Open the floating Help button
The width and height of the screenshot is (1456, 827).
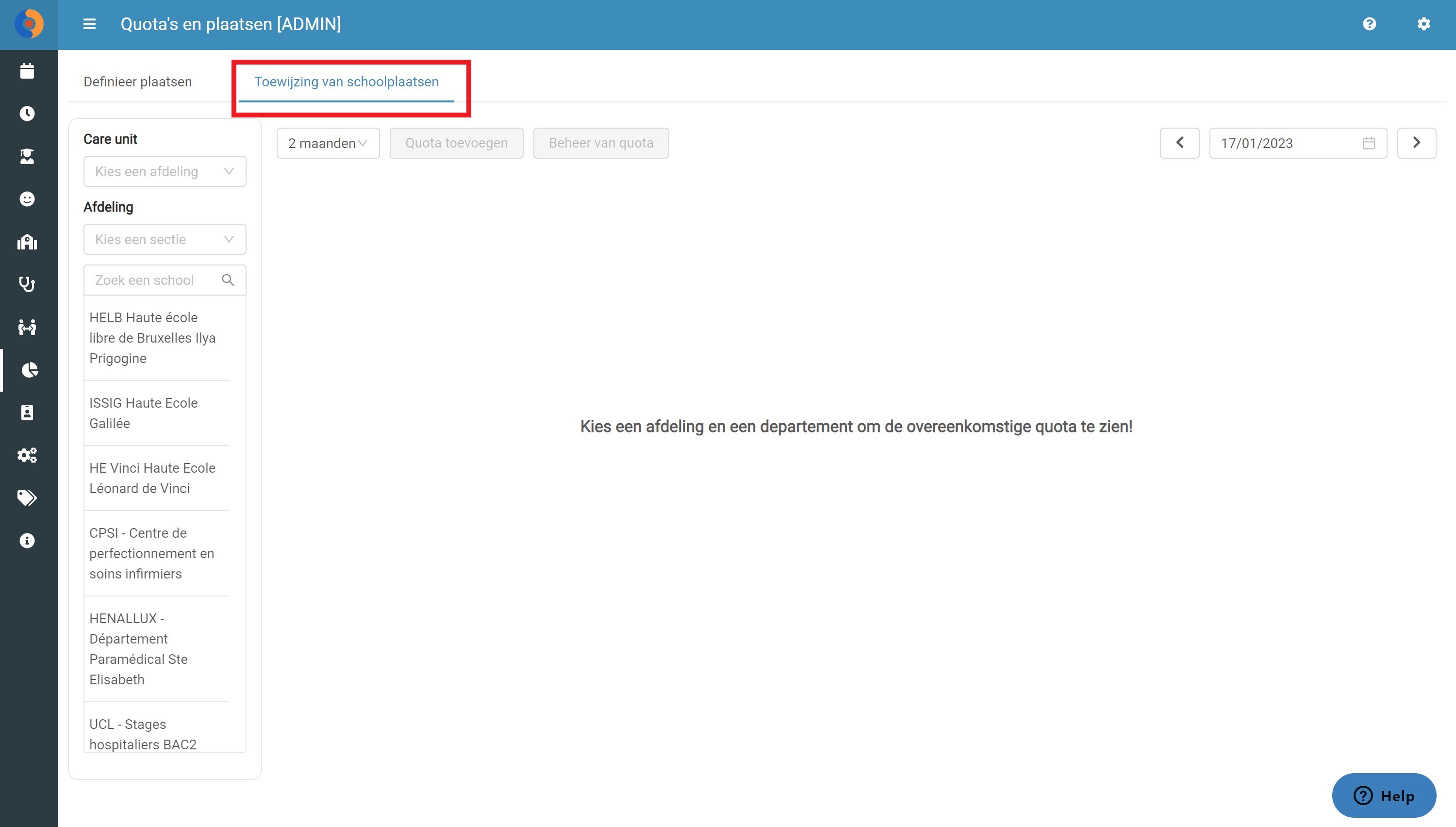coord(1384,795)
